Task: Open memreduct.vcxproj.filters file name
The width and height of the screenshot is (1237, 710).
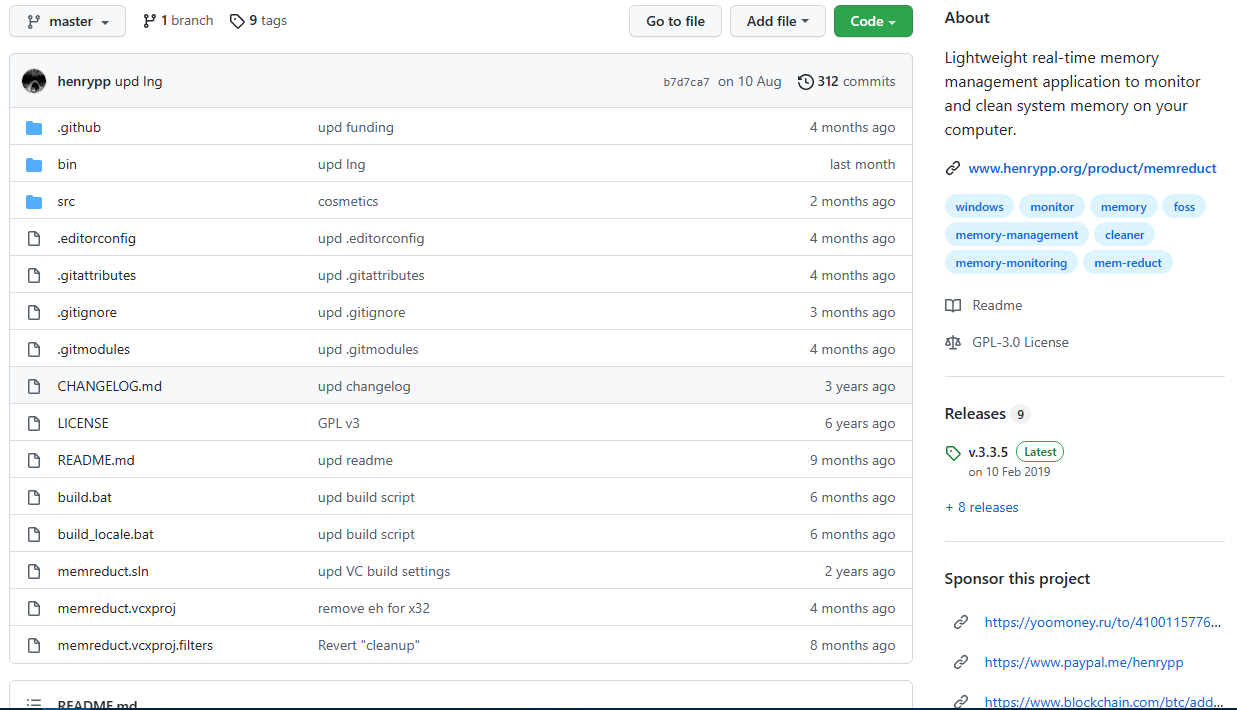Action: coord(135,645)
